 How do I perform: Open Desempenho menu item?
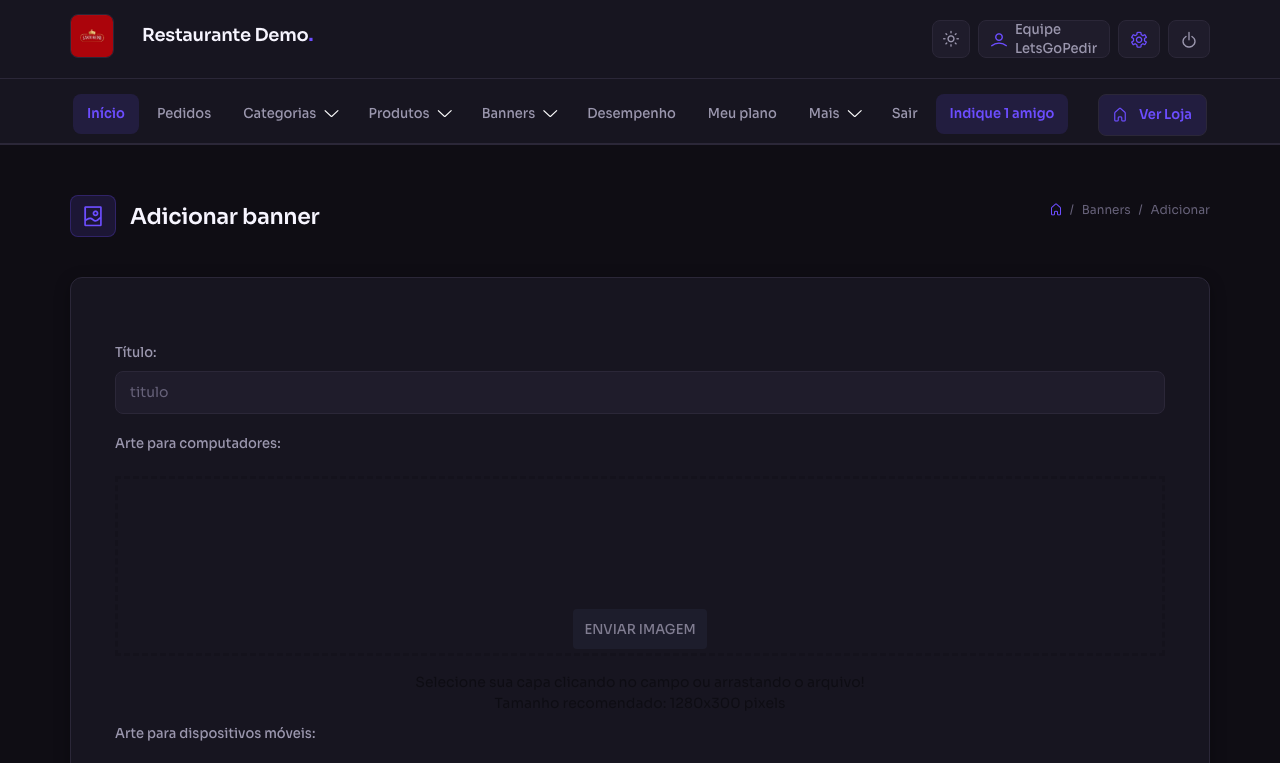click(x=631, y=113)
